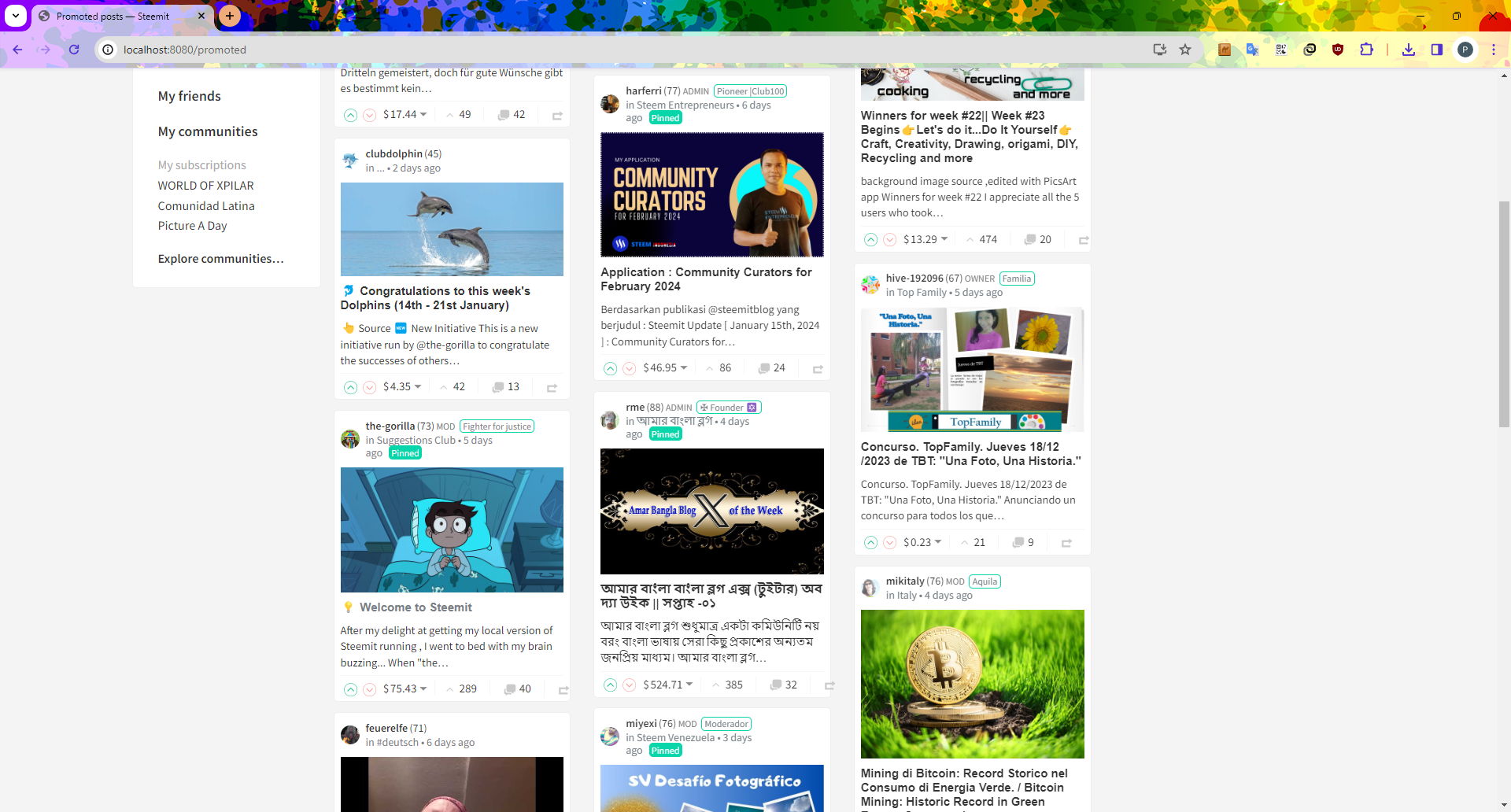Image resolution: width=1511 pixels, height=812 pixels.
Task: Open the new browser tab button
Action: point(230,16)
